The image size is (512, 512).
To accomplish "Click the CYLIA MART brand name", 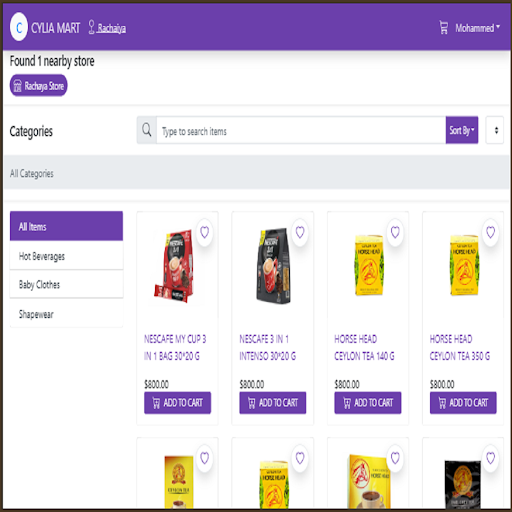I will point(56,28).
